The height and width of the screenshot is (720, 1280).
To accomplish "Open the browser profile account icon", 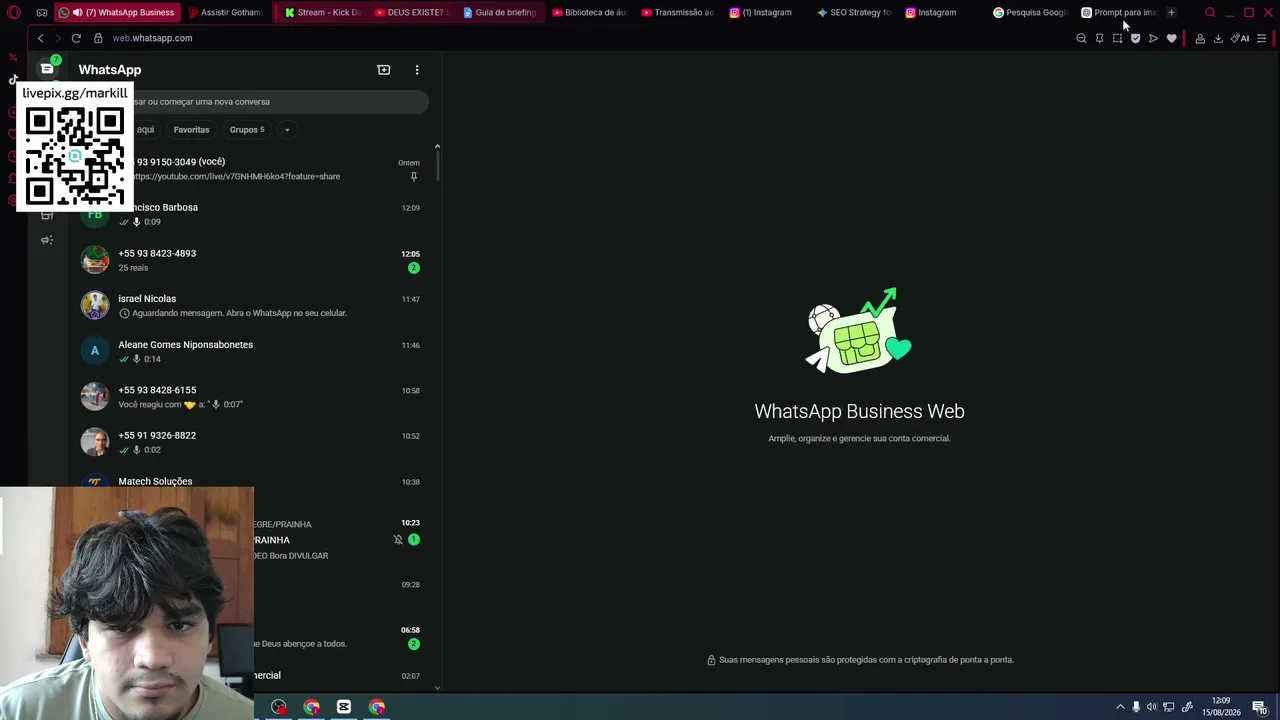I will pyautogui.click(x=1200, y=38).
